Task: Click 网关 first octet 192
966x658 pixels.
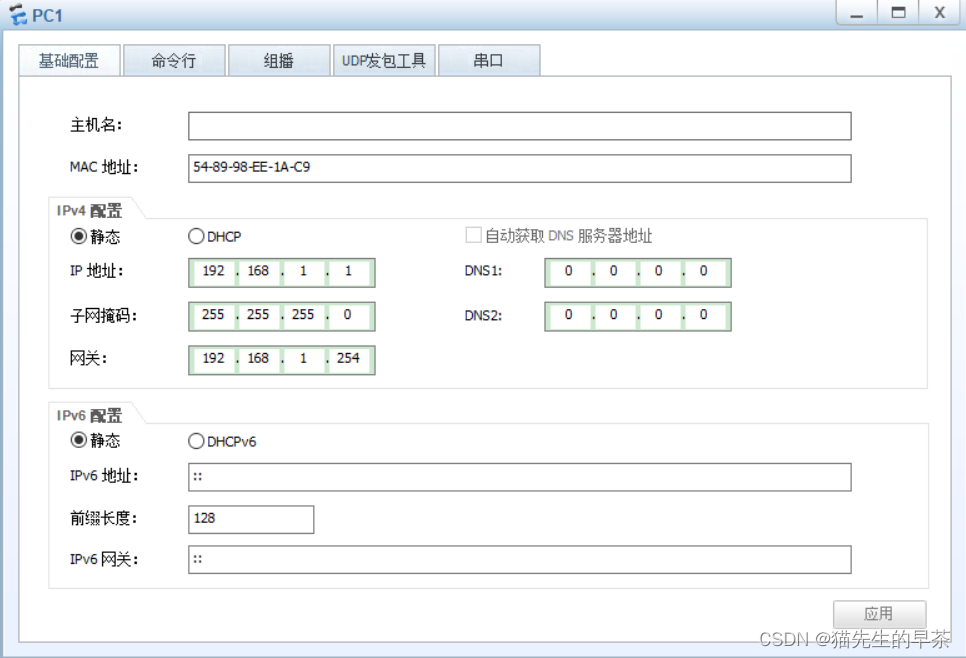Action: 213,359
